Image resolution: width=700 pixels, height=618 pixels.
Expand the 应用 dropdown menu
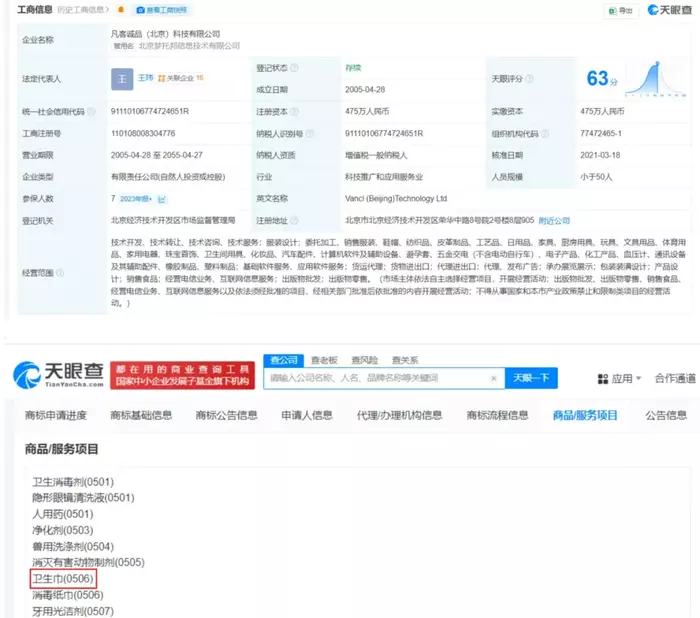point(640,379)
